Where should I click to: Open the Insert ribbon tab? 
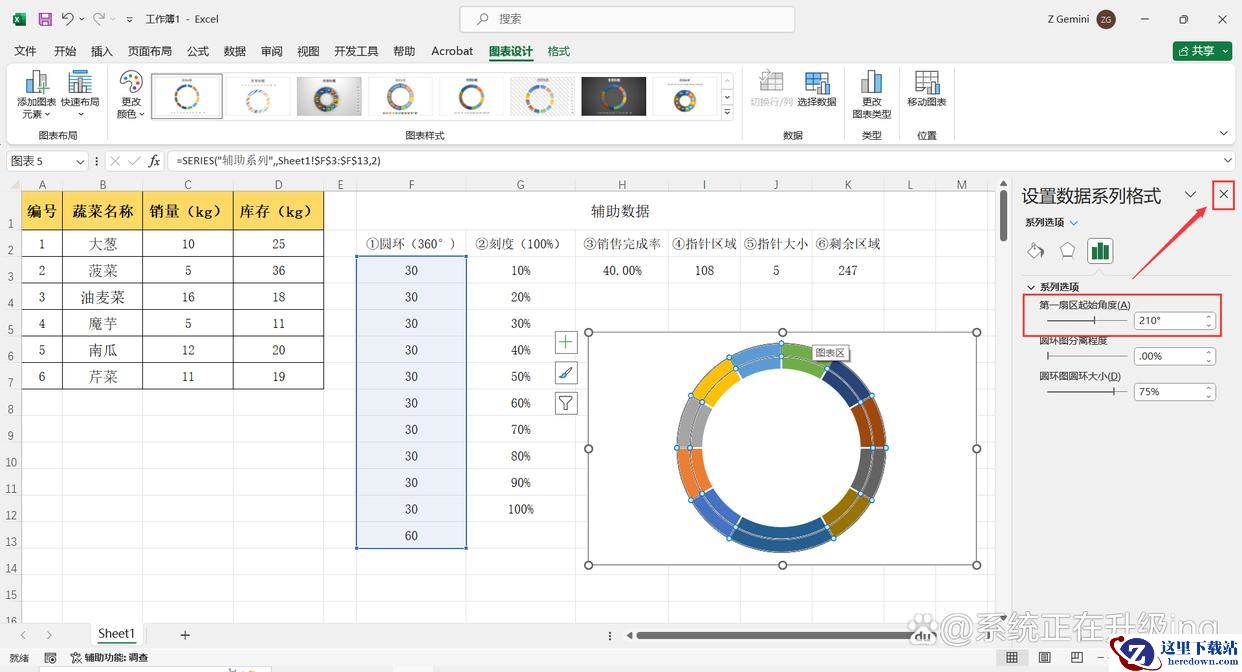coord(102,51)
